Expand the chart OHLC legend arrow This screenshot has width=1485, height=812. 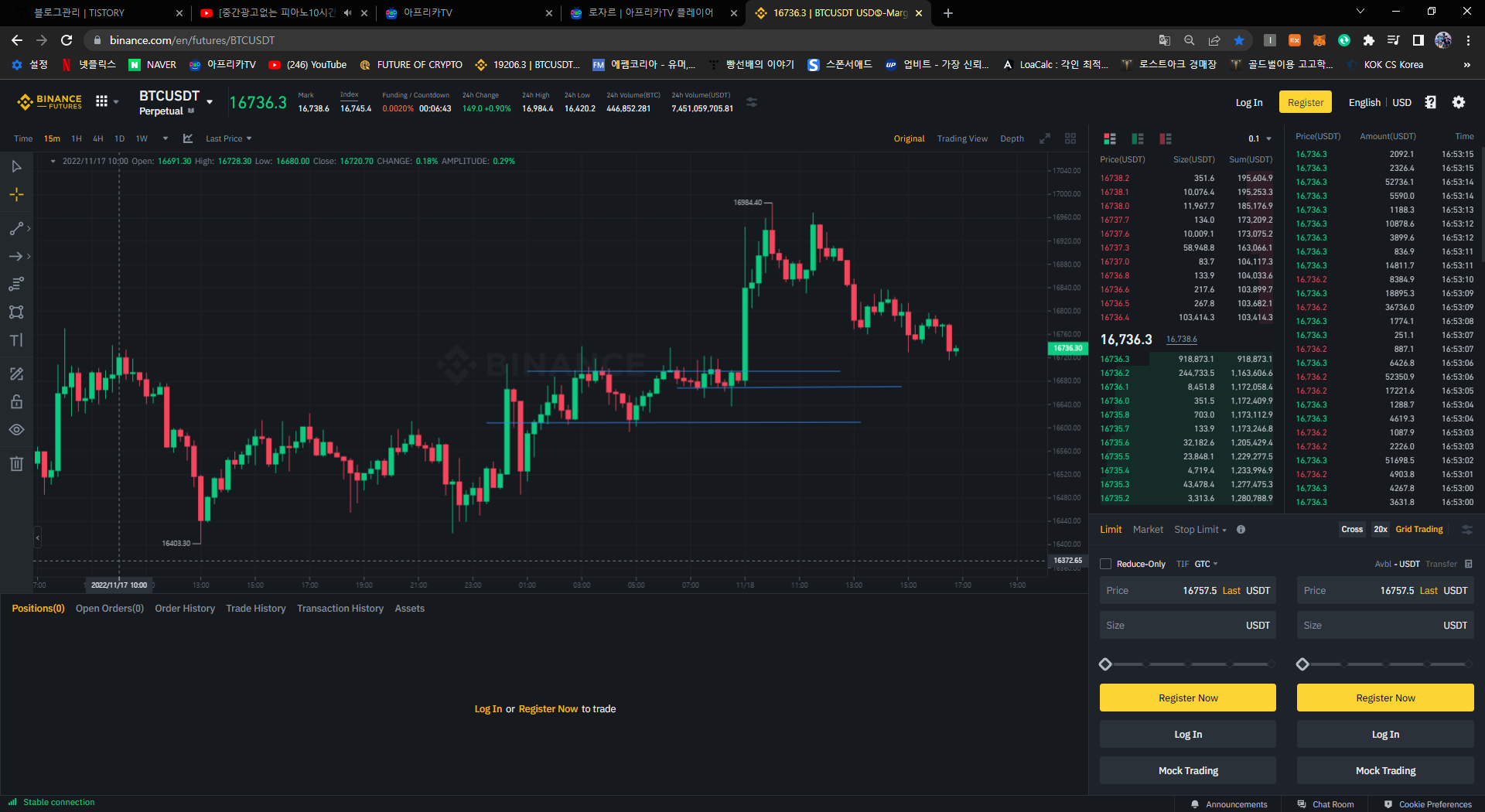(53, 161)
